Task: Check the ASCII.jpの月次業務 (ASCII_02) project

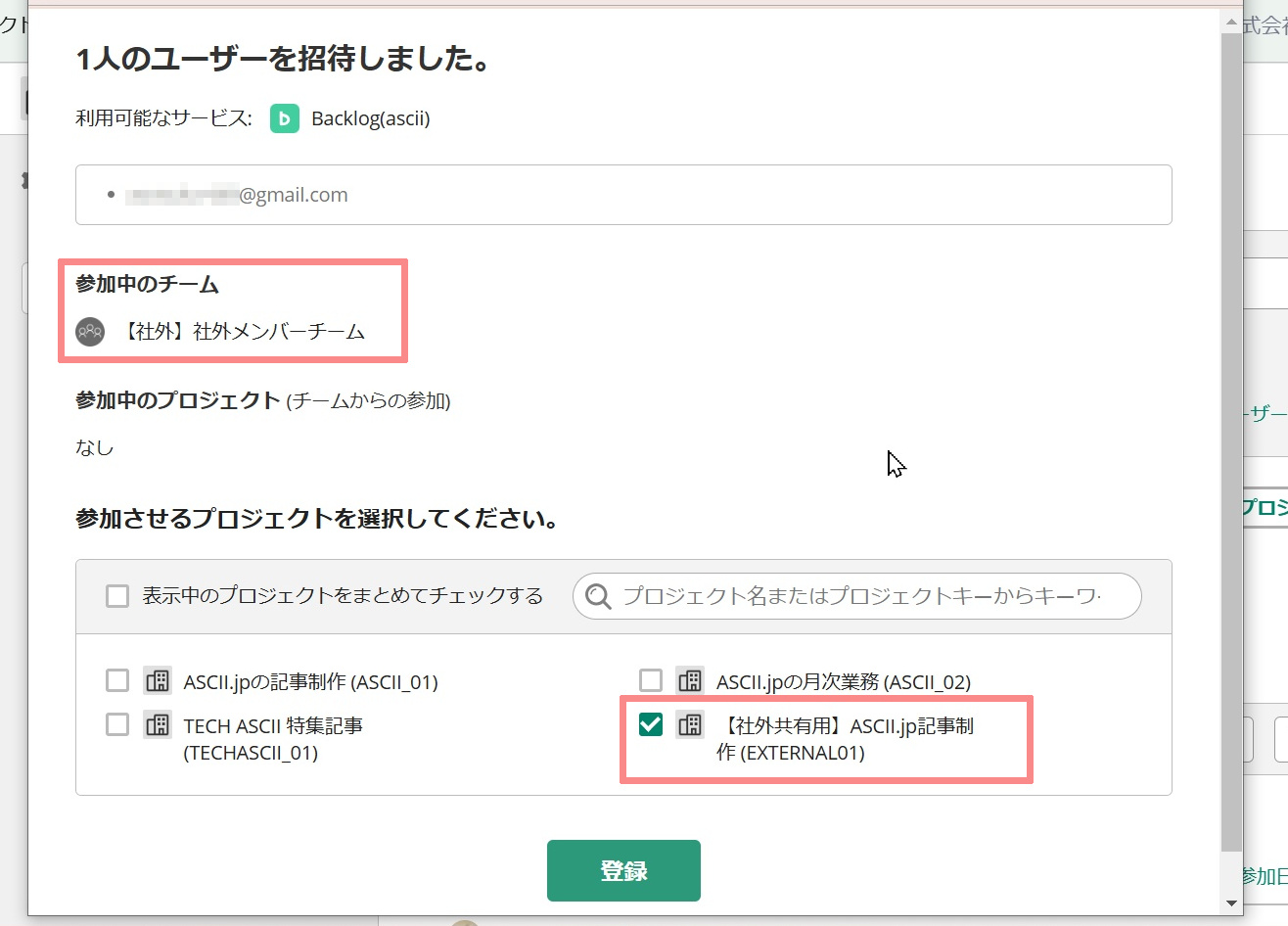Action: tap(651, 680)
